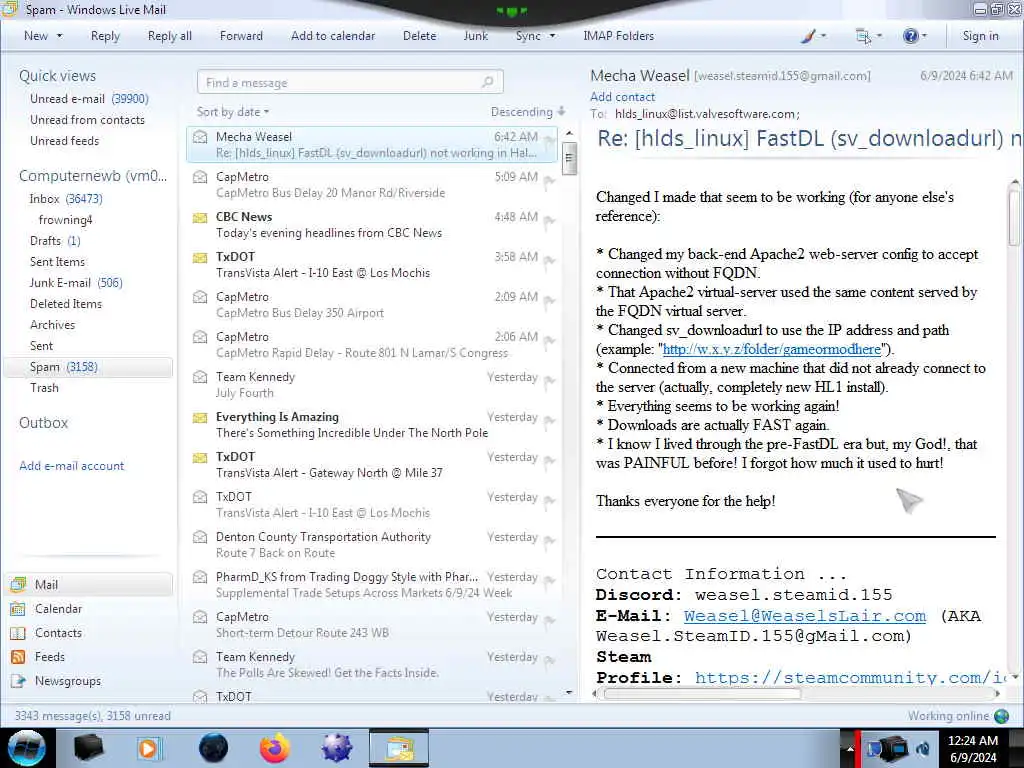Open the Windows Start orb

click(27, 748)
